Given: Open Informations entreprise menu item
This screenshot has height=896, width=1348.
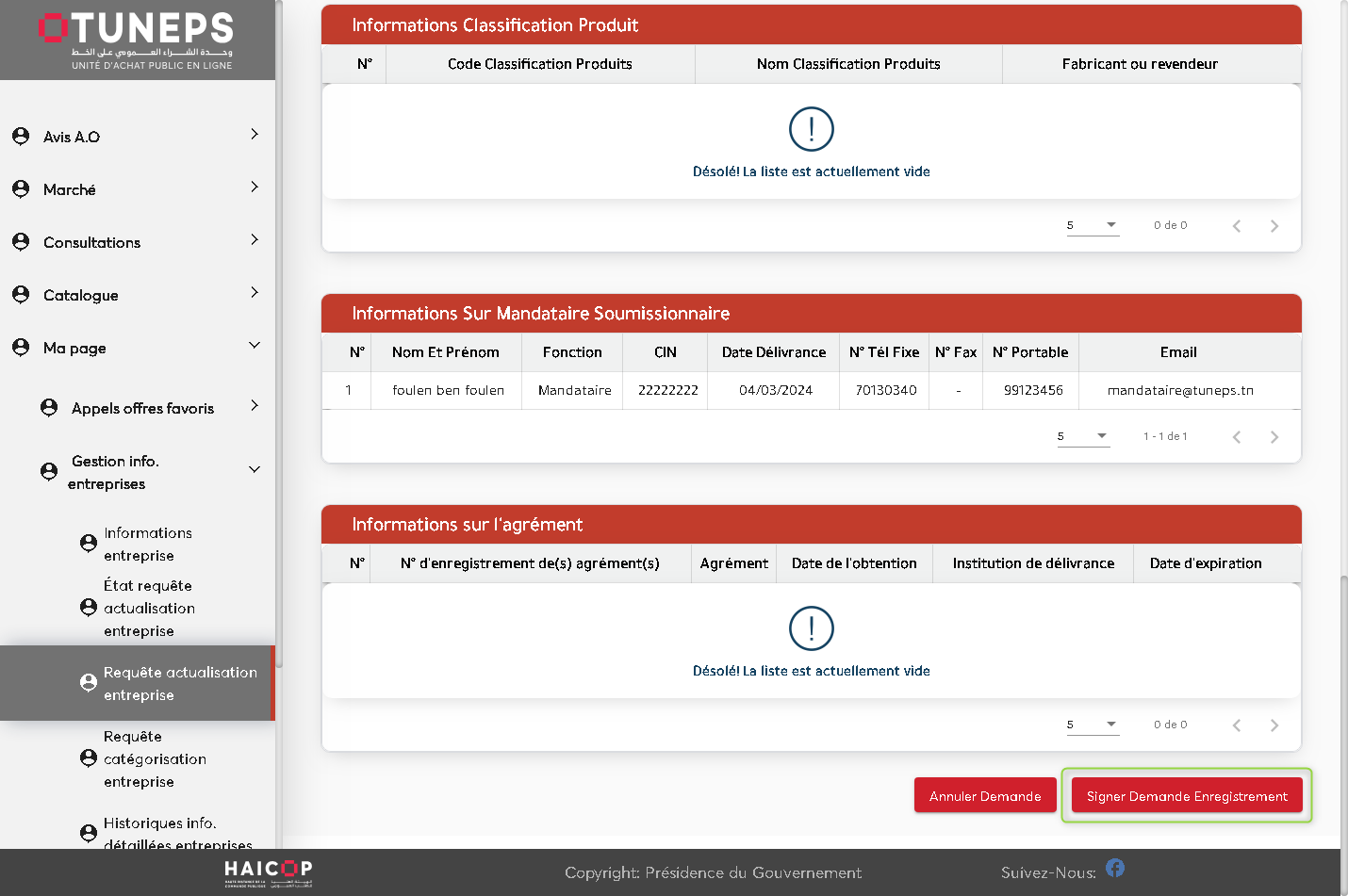Looking at the screenshot, I should (147, 544).
